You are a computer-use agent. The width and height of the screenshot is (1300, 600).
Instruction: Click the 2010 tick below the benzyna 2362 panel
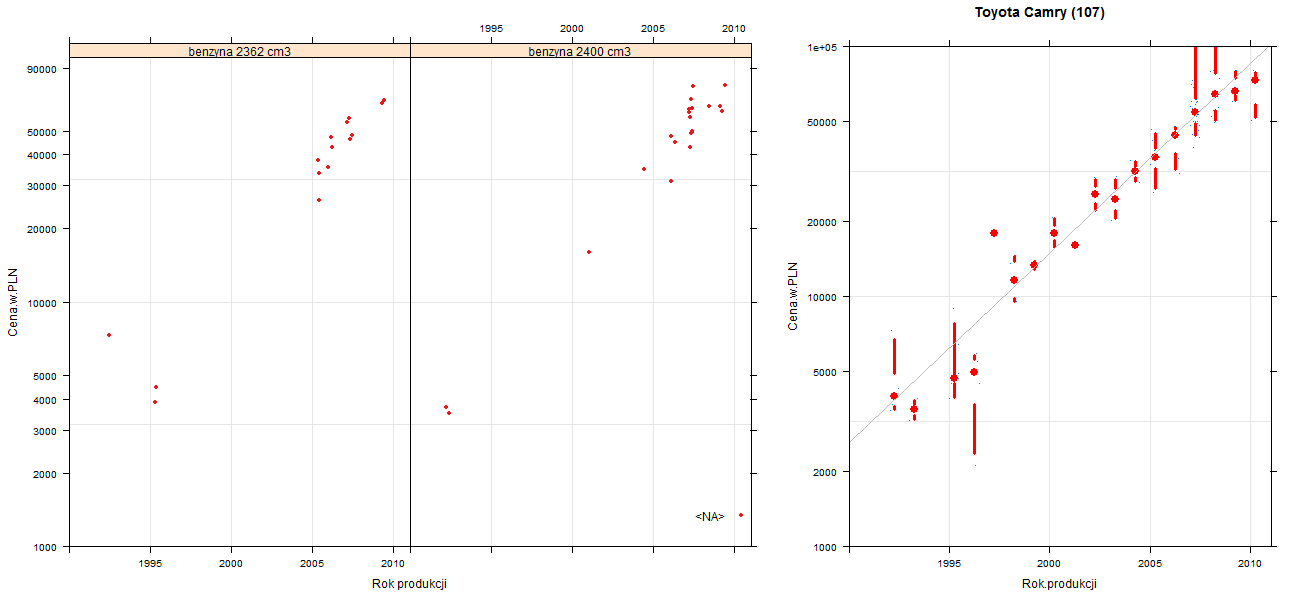point(393,564)
